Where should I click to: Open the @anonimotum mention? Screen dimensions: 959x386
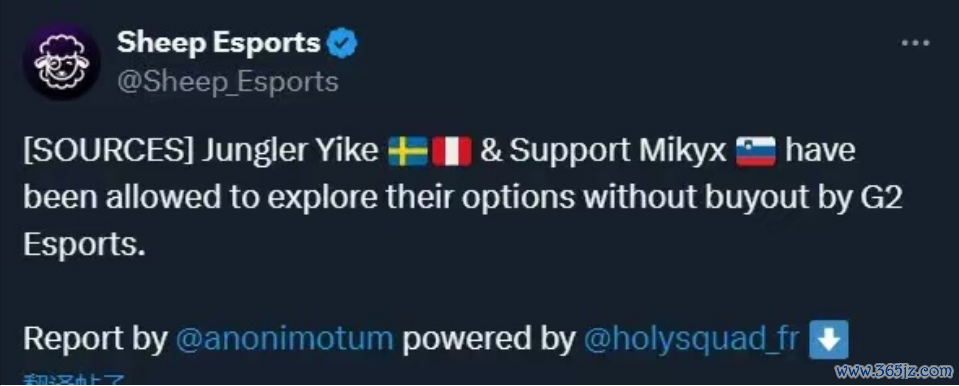(x=284, y=340)
